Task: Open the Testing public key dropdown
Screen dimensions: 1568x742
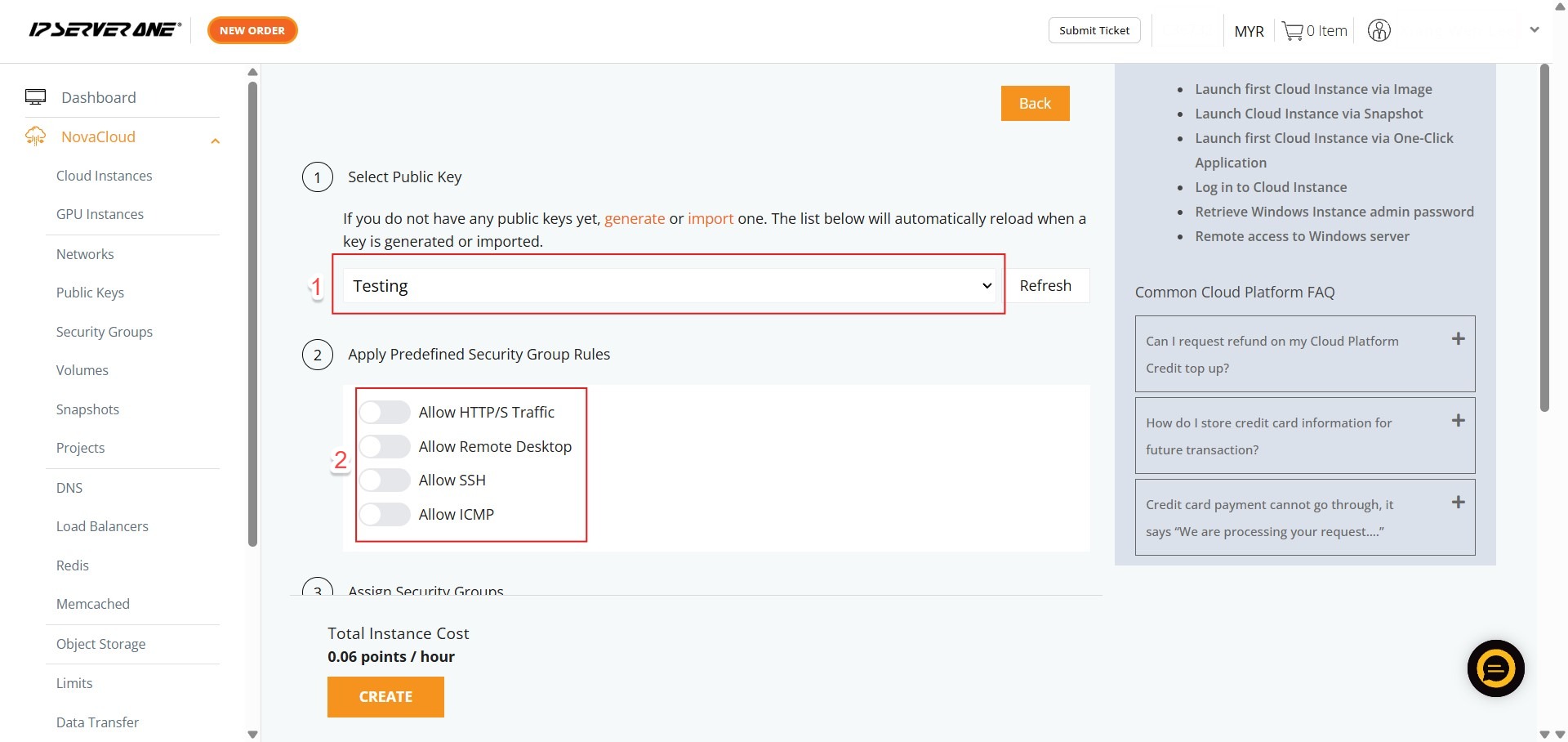Action: click(671, 286)
